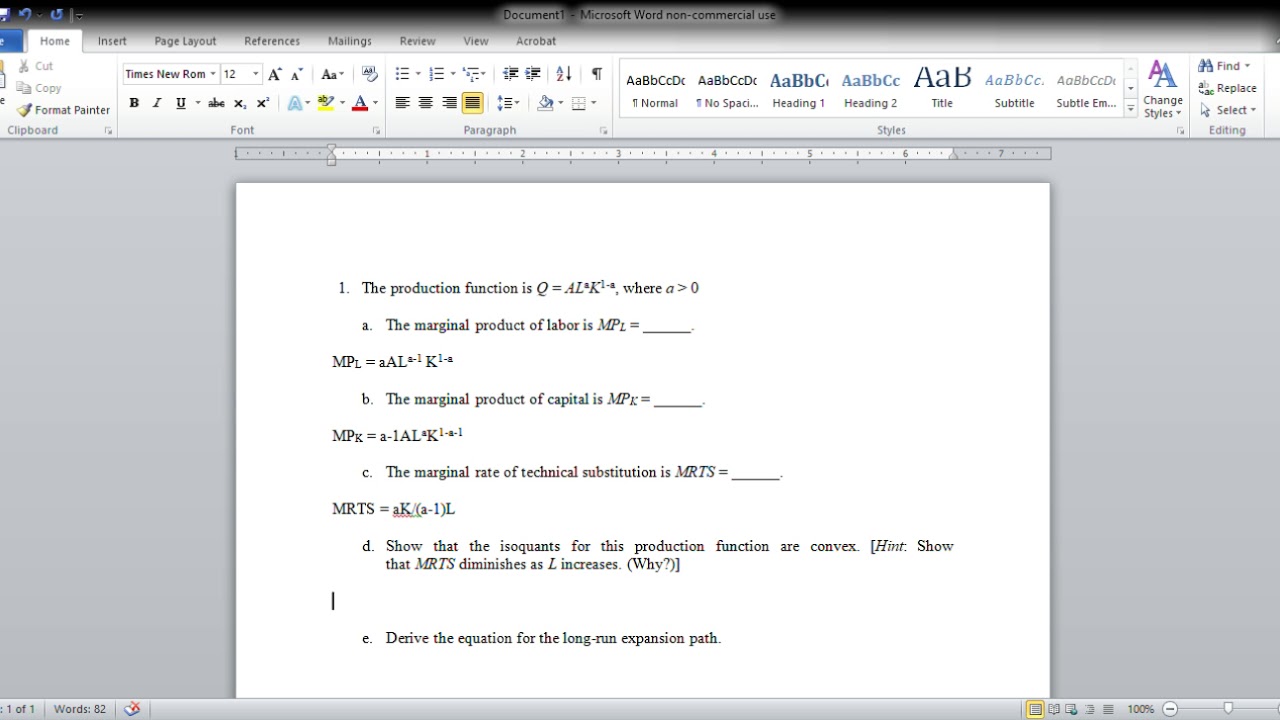Click the Borders icon
Viewport: 1280px width, 720px height.
(578, 103)
